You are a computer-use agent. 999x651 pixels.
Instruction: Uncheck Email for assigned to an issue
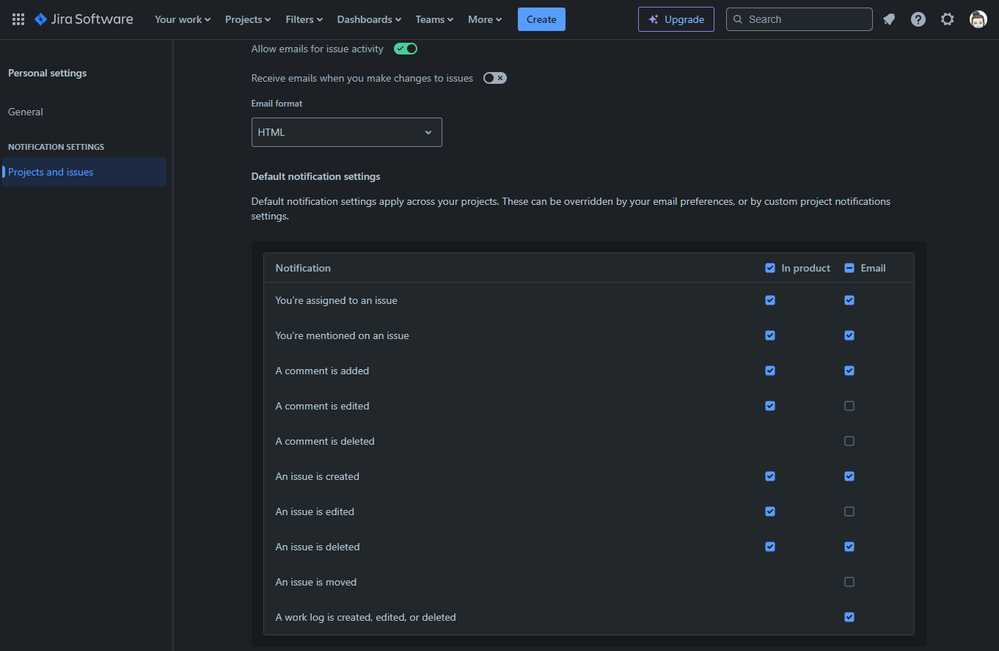pyautogui.click(x=849, y=300)
